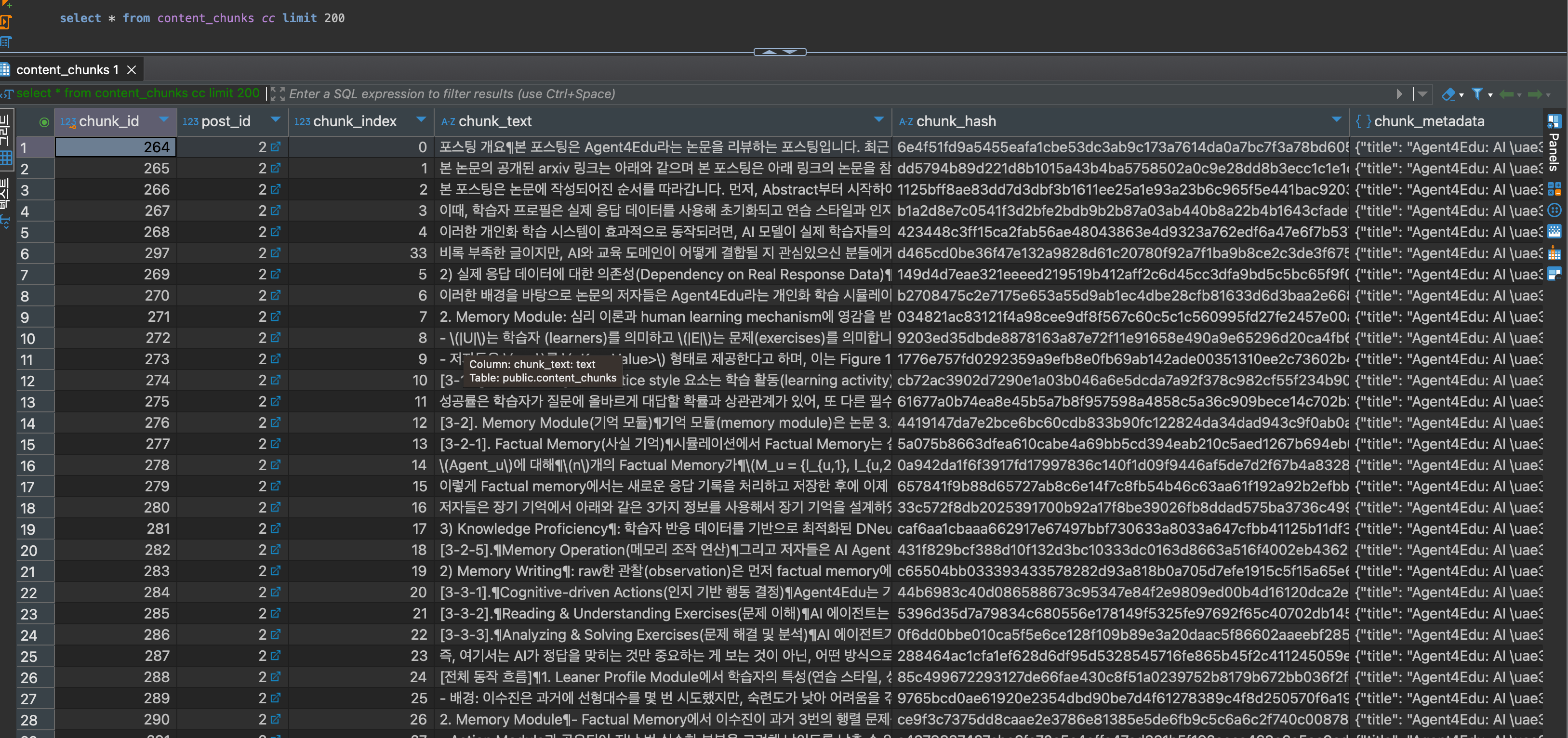
Task: Click the Execute script icon in editor gutter
Action: (x=5, y=22)
